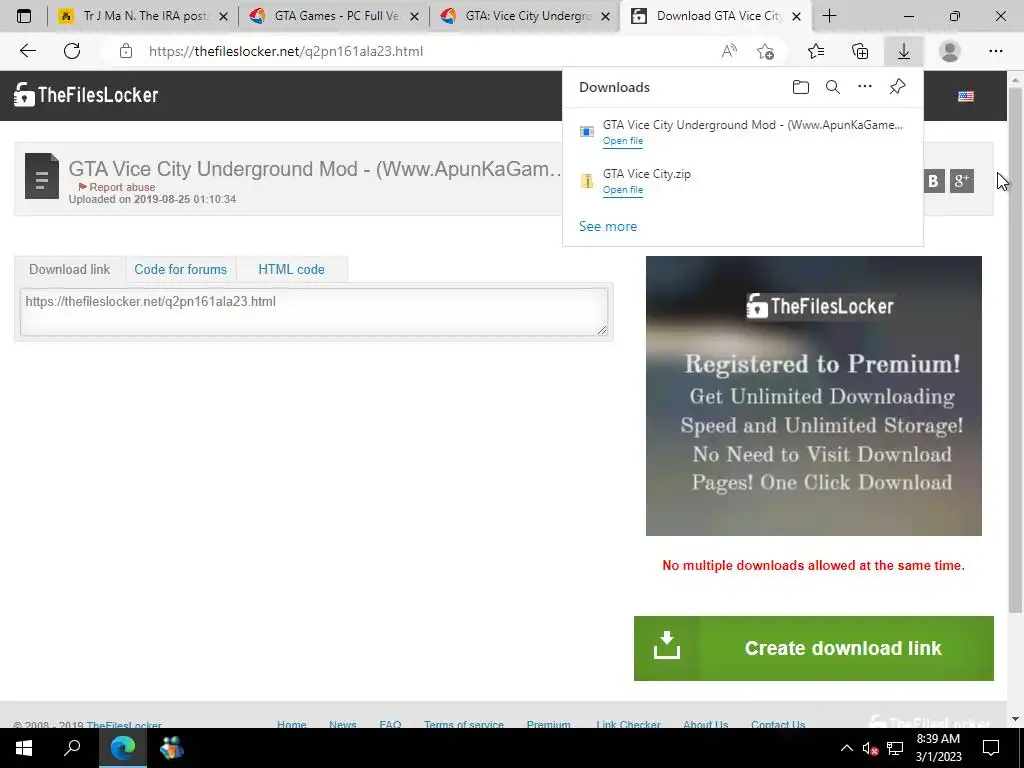Click the Create download link button

tap(814, 648)
